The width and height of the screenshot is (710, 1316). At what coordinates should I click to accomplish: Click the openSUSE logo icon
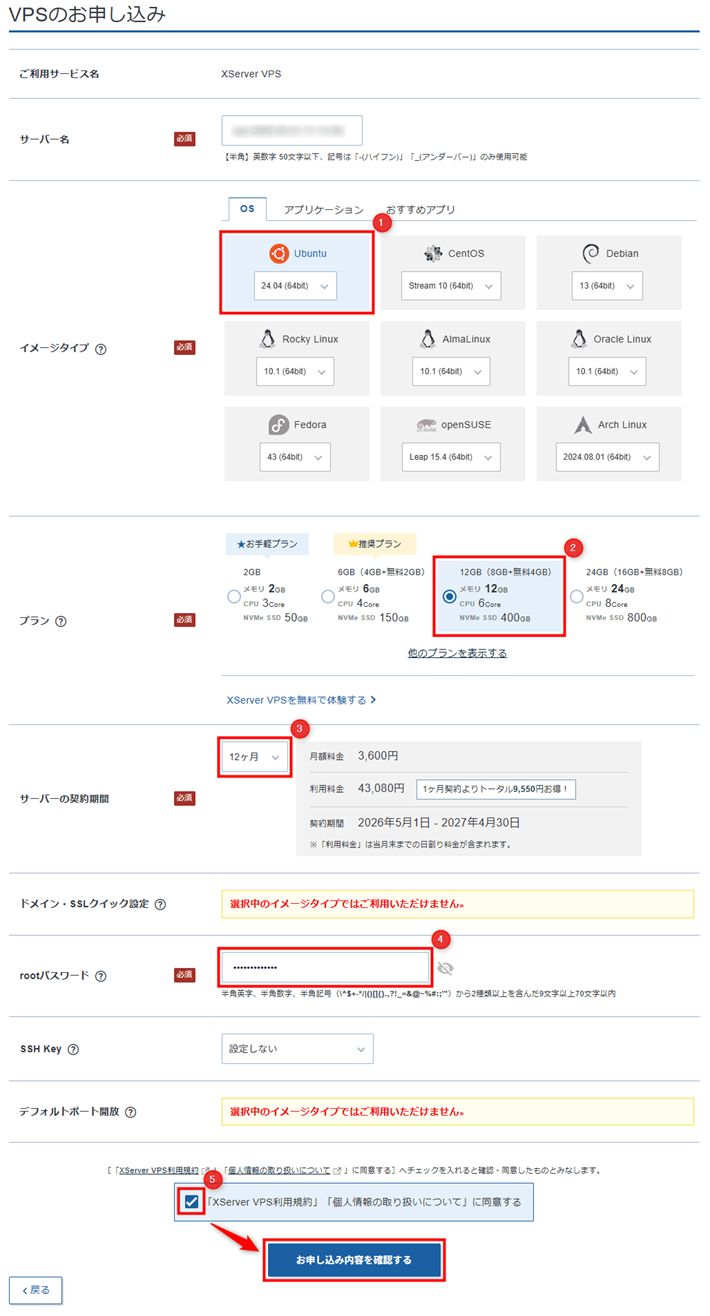426,425
